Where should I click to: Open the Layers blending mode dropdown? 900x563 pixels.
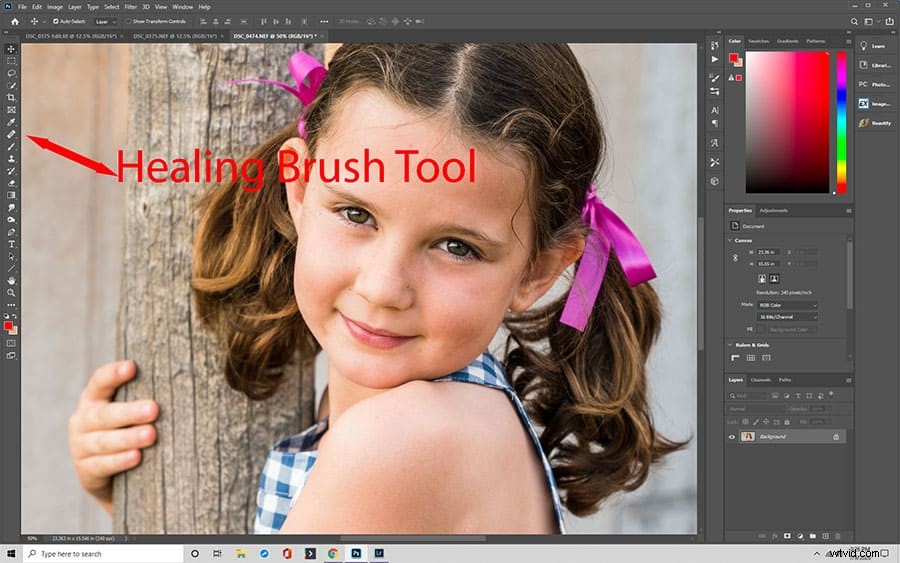[x=757, y=409]
